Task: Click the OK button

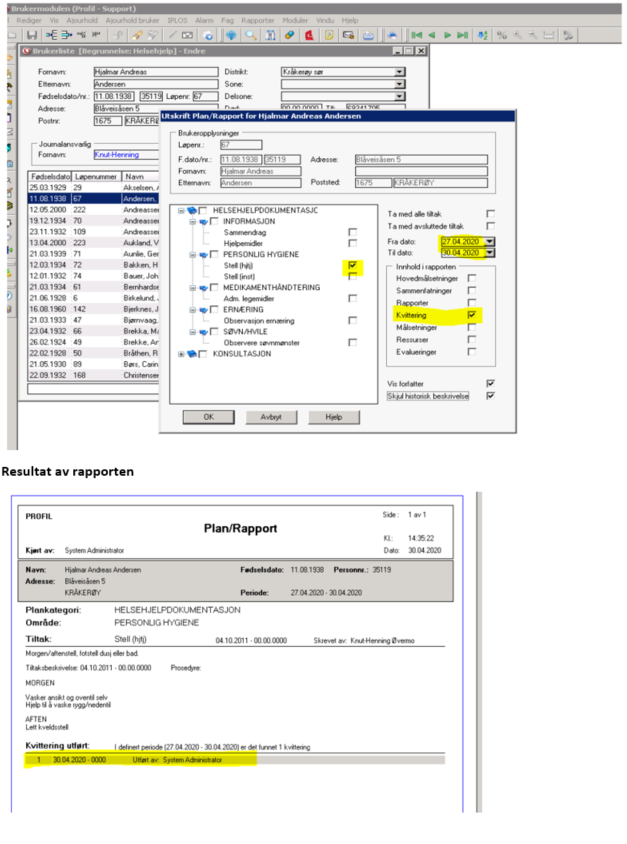Action: click(205, 417)
